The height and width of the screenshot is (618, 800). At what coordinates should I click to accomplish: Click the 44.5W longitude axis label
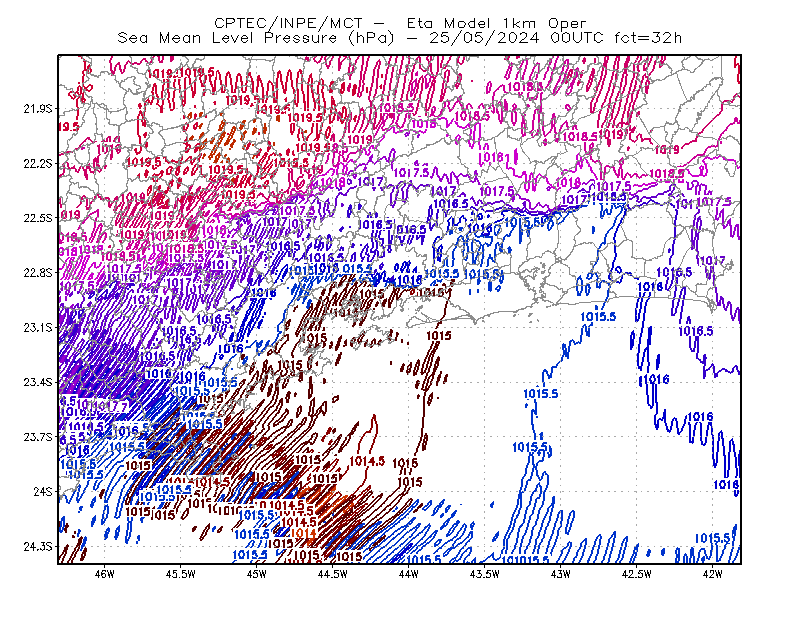tap(333, 574)
